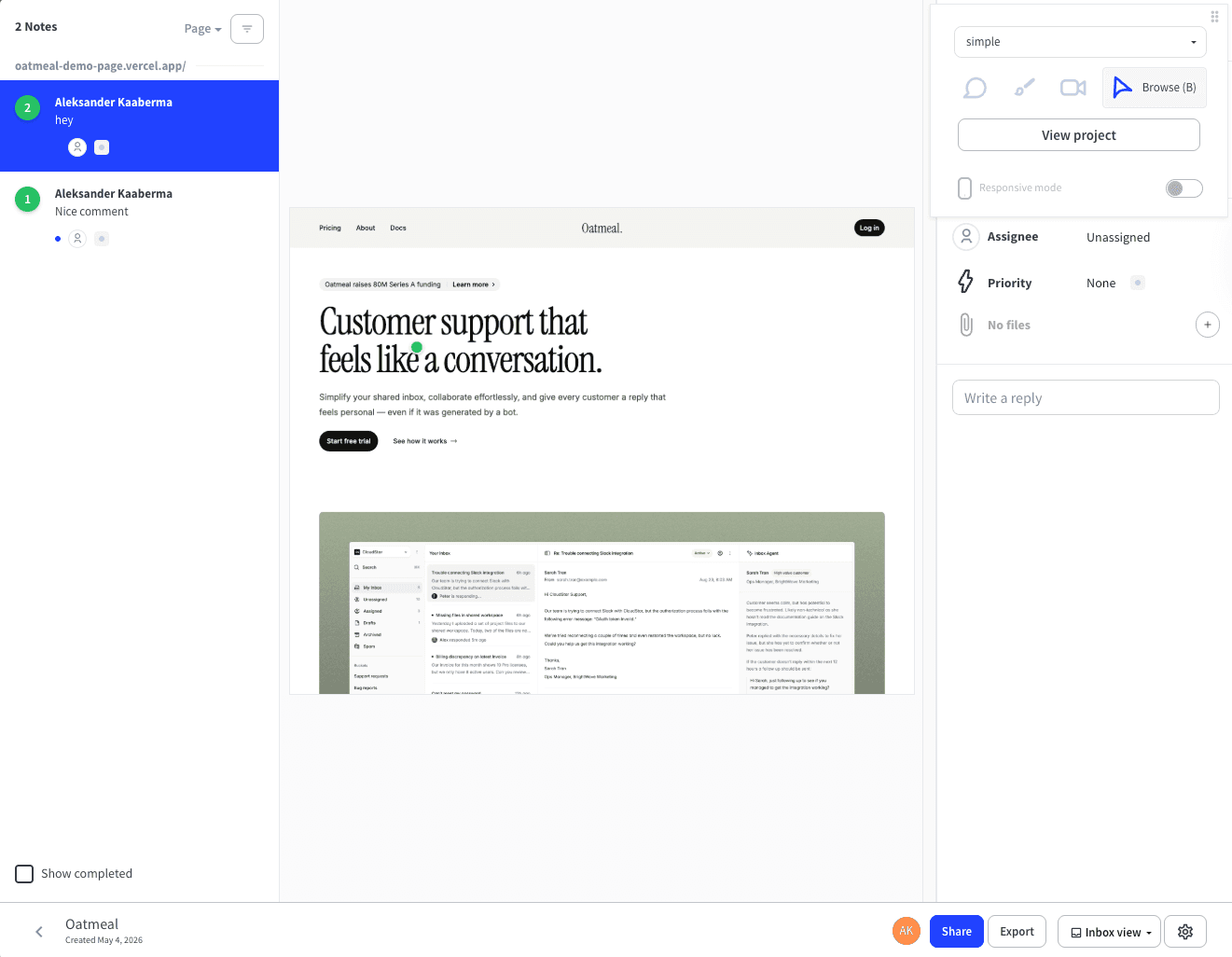Screen dimensions: 1232x957
Task: Open the Page sorting dropdown
Action: click(203, 29)
